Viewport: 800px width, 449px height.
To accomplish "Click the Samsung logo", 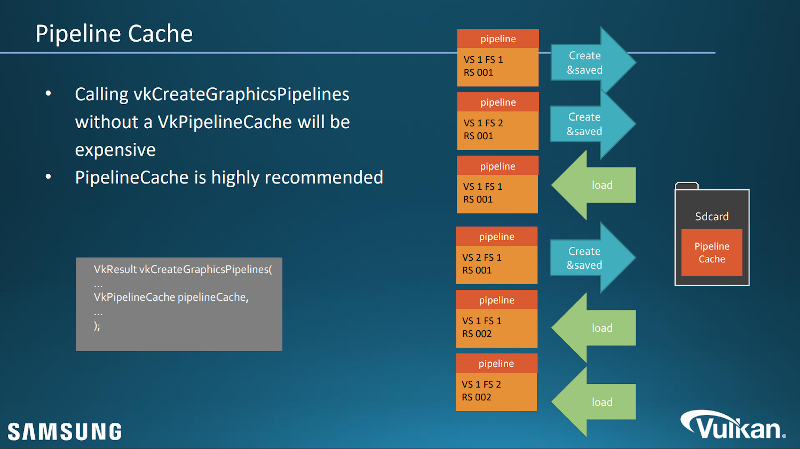I will (65, 431).
